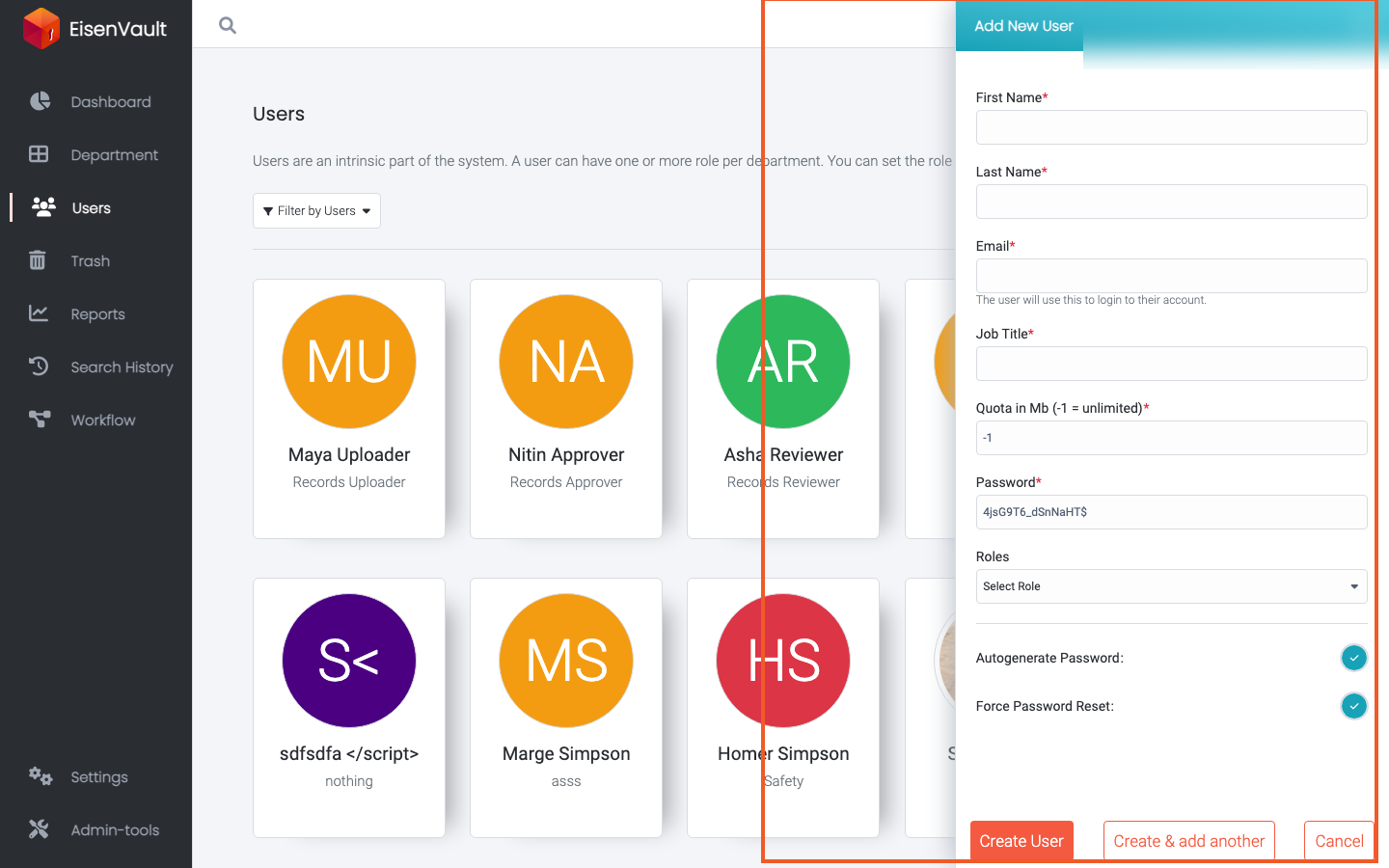Open Nitin Approver's NA avatar
The width and height of the screenshot is (1389, 868).
pyautogui.click(x=566, y=362)
